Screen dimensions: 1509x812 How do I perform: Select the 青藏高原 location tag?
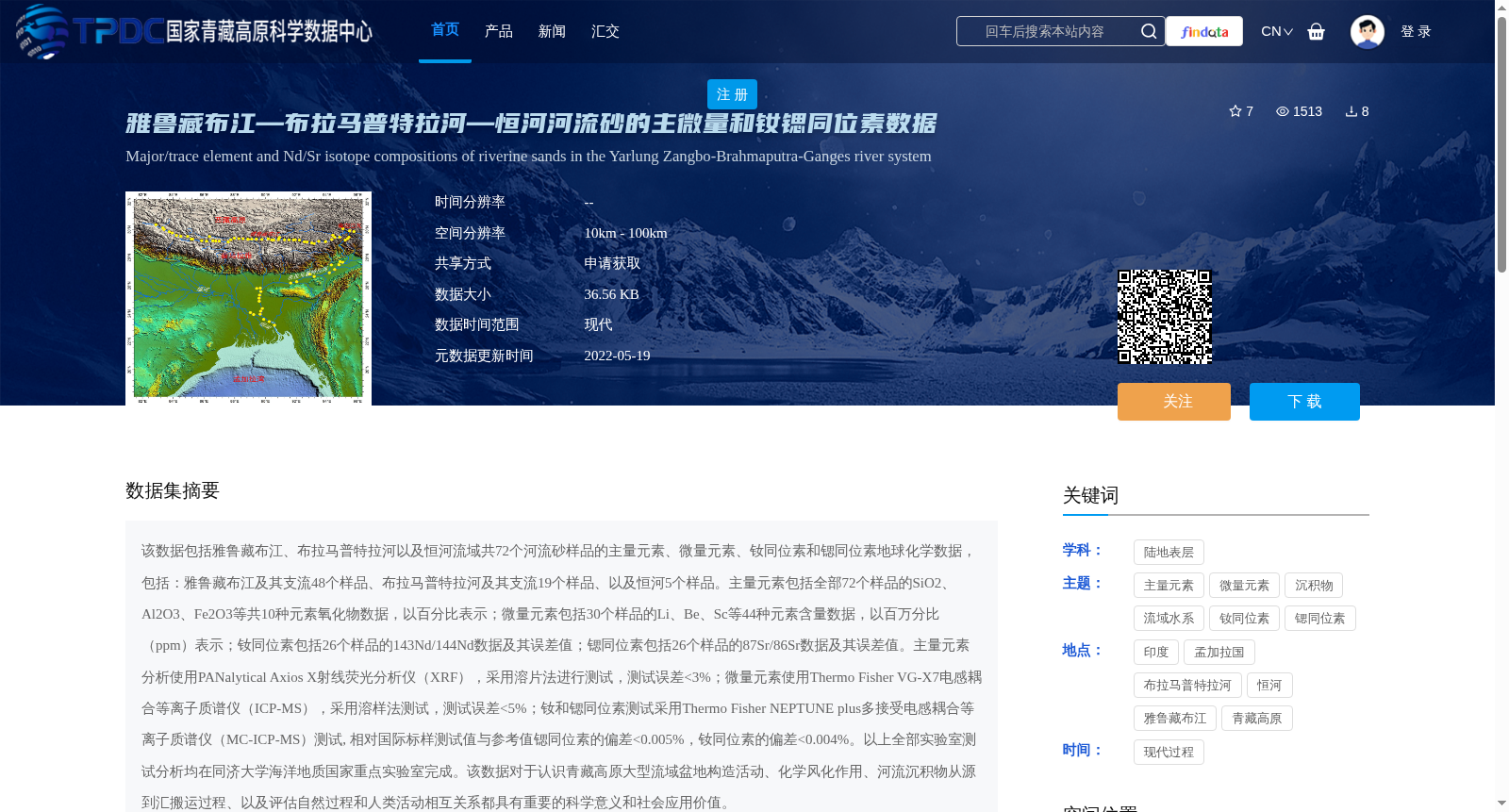1257,719
